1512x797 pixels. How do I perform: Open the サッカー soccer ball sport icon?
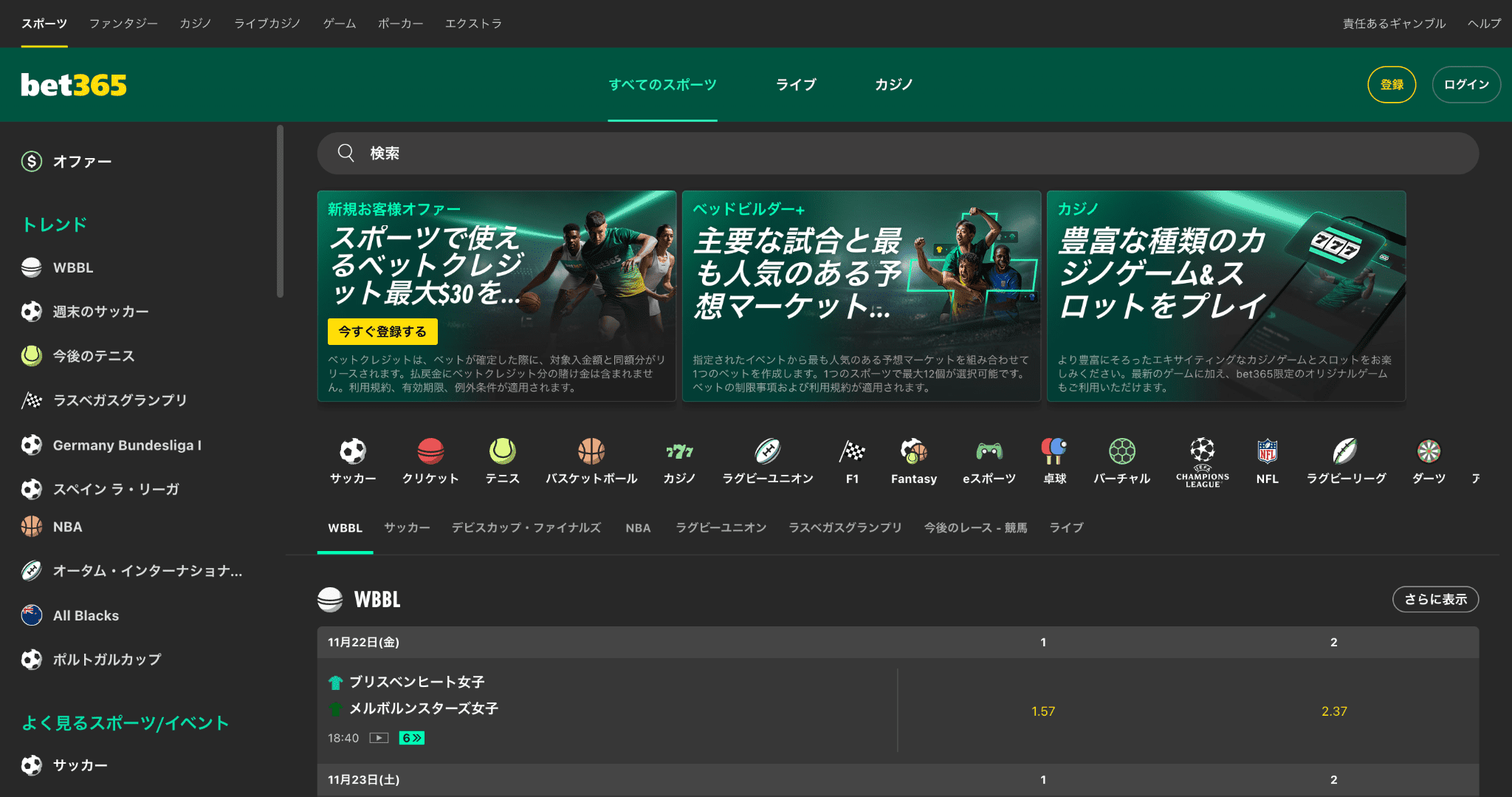click(353, 451)
